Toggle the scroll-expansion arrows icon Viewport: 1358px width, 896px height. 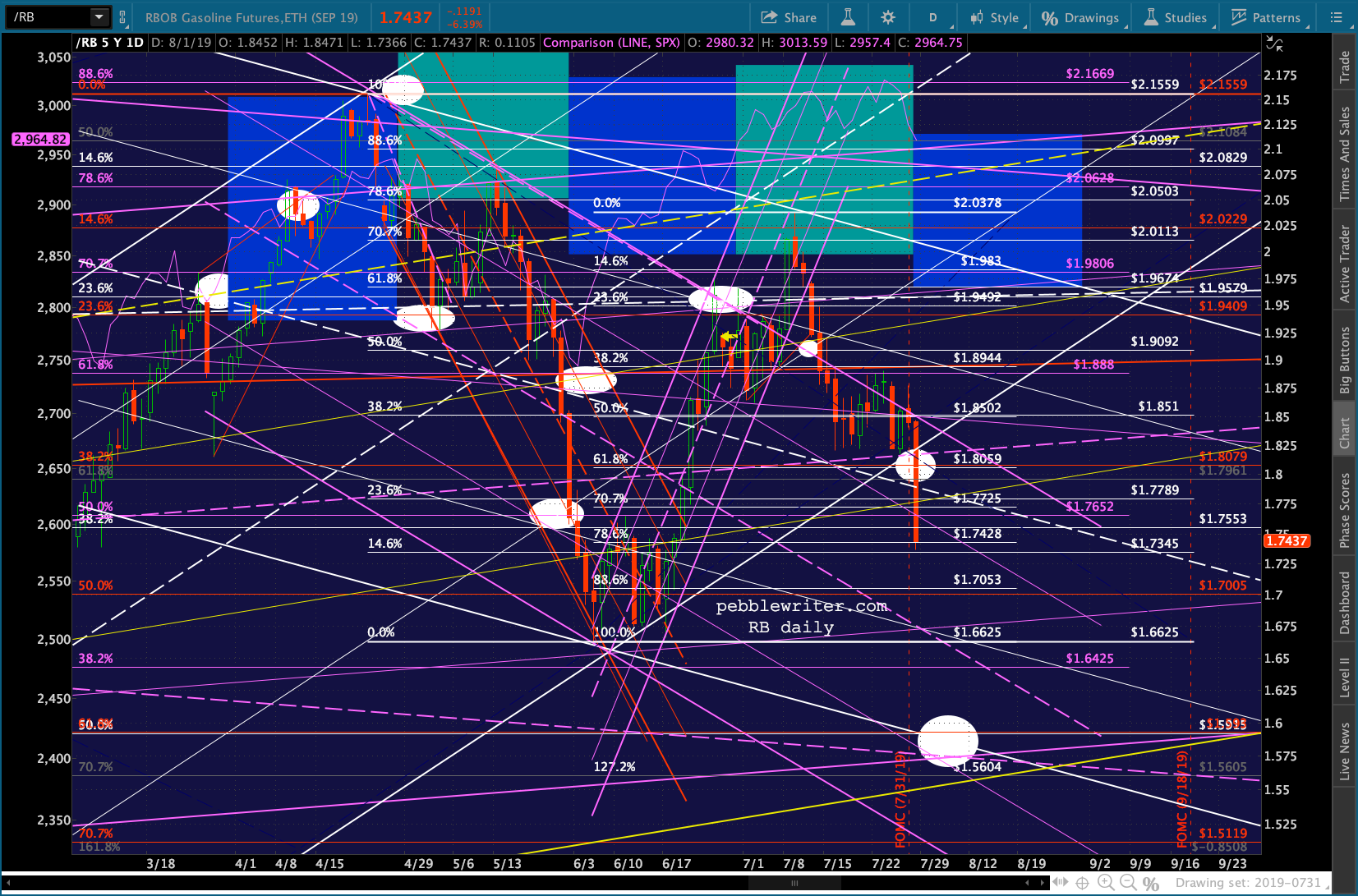coord(1061,883)
